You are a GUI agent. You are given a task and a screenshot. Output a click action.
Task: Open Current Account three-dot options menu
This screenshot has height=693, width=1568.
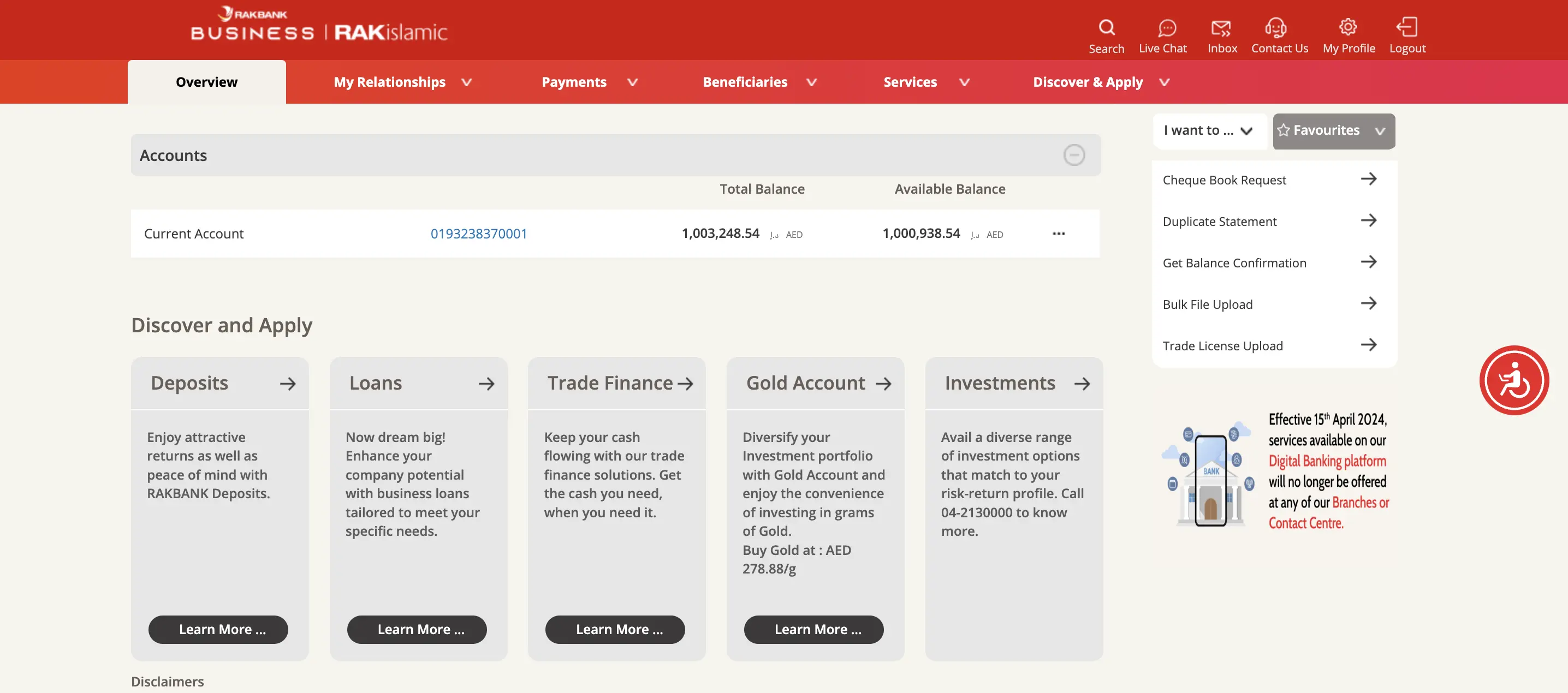click(x=1058, y=234)
